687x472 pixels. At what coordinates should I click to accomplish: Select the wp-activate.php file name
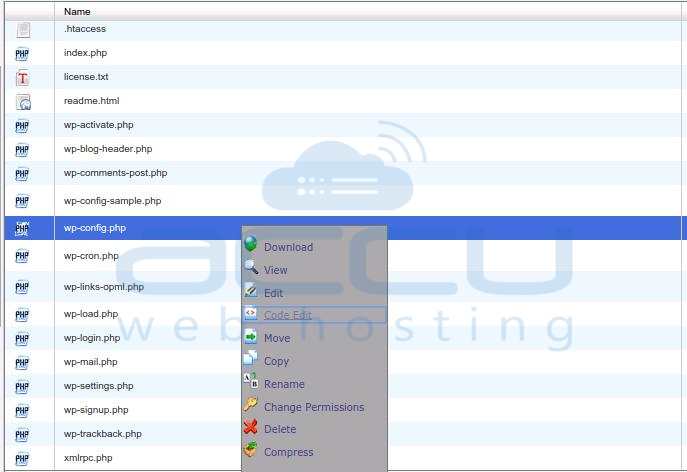click(x=99, y=125)
